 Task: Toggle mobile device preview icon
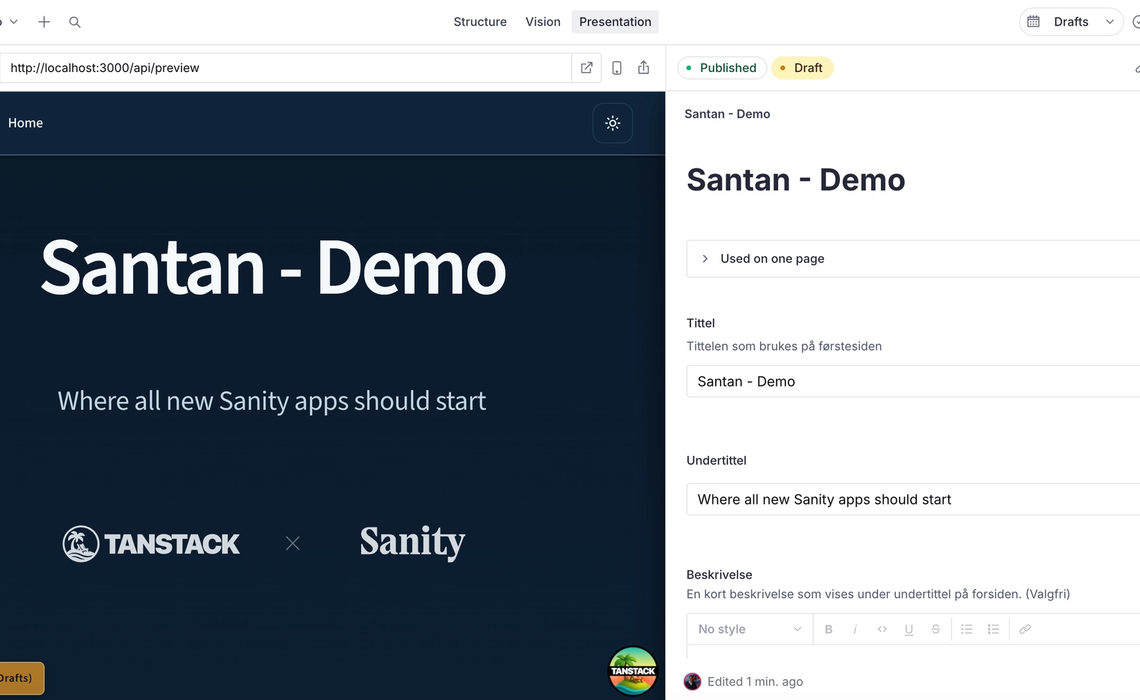coord(617,68)
